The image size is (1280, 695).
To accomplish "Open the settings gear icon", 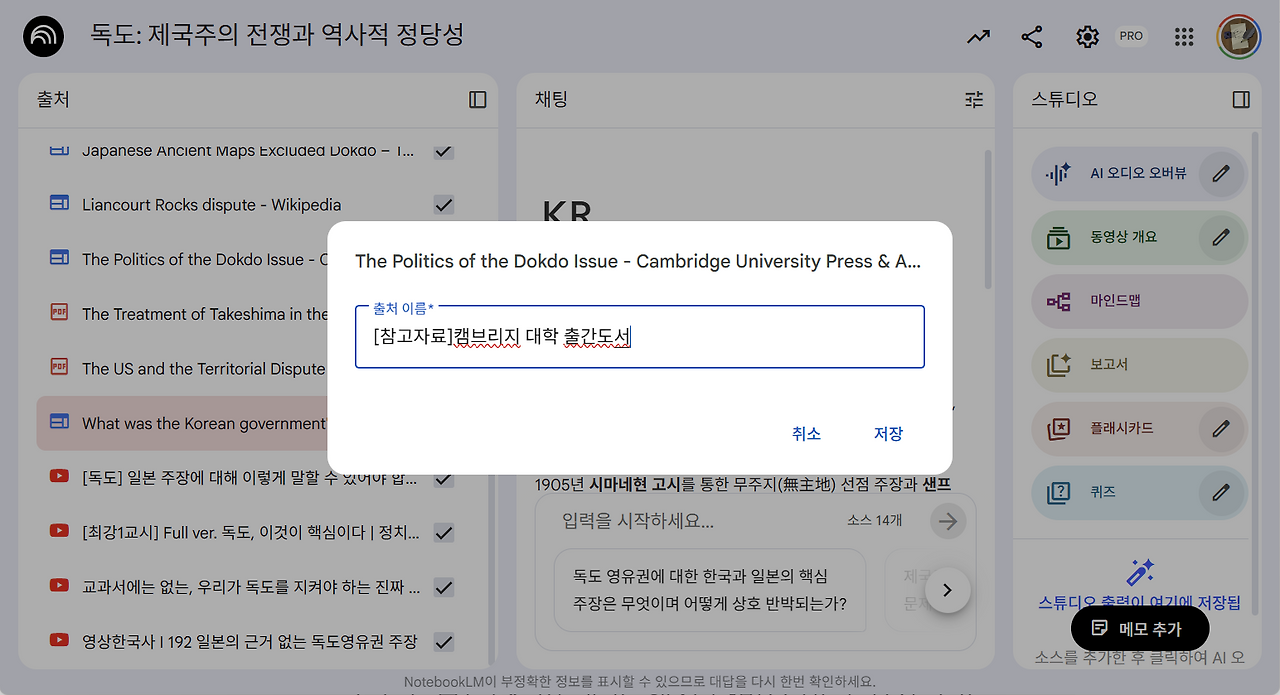I will click(1087, 37).
